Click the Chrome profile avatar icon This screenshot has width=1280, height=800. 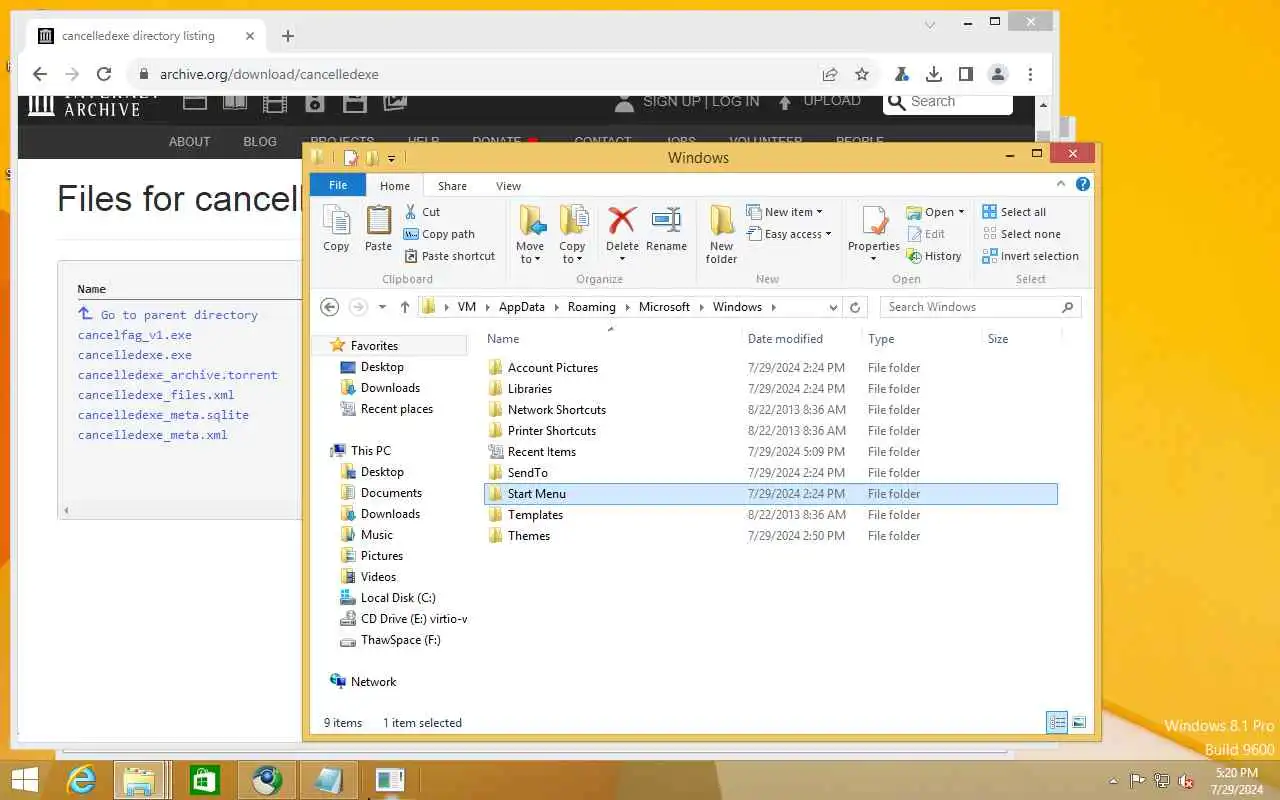(997, 74)
